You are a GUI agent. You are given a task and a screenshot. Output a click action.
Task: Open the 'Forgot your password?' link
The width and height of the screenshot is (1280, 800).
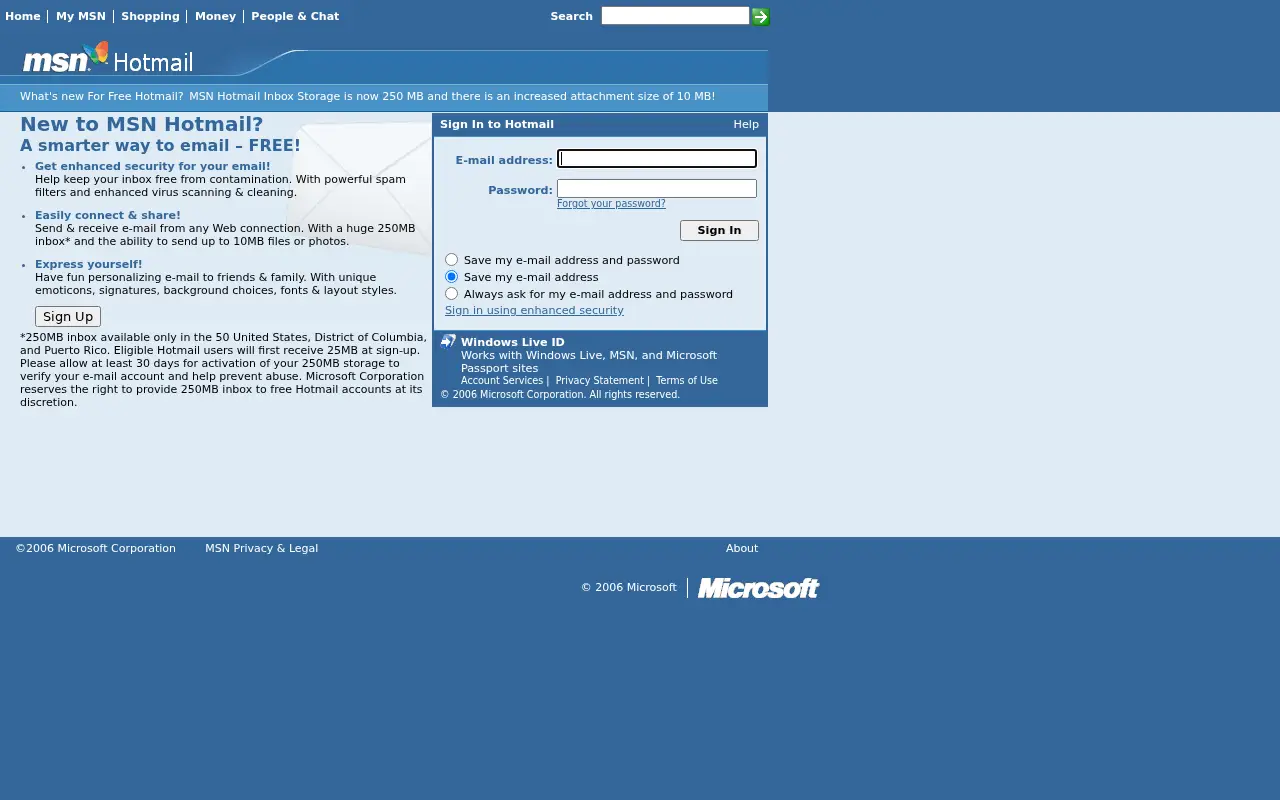[x=611, y=204]
